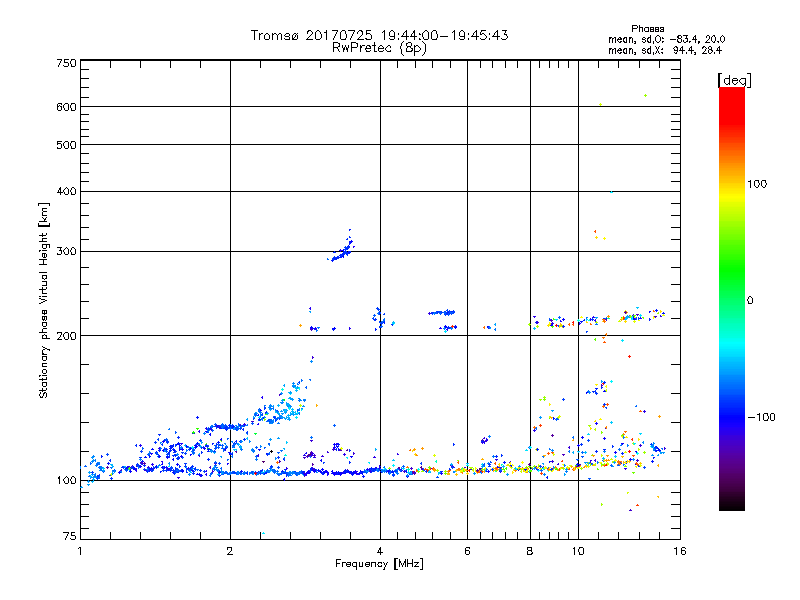This screenshot has height=600, width=800.
Task: Click the colorbar label '0'
Action: click(x=750, y=300)
